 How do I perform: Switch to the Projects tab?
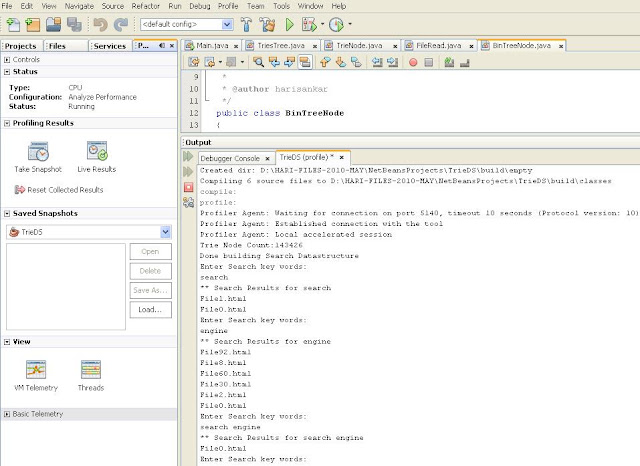21,46
